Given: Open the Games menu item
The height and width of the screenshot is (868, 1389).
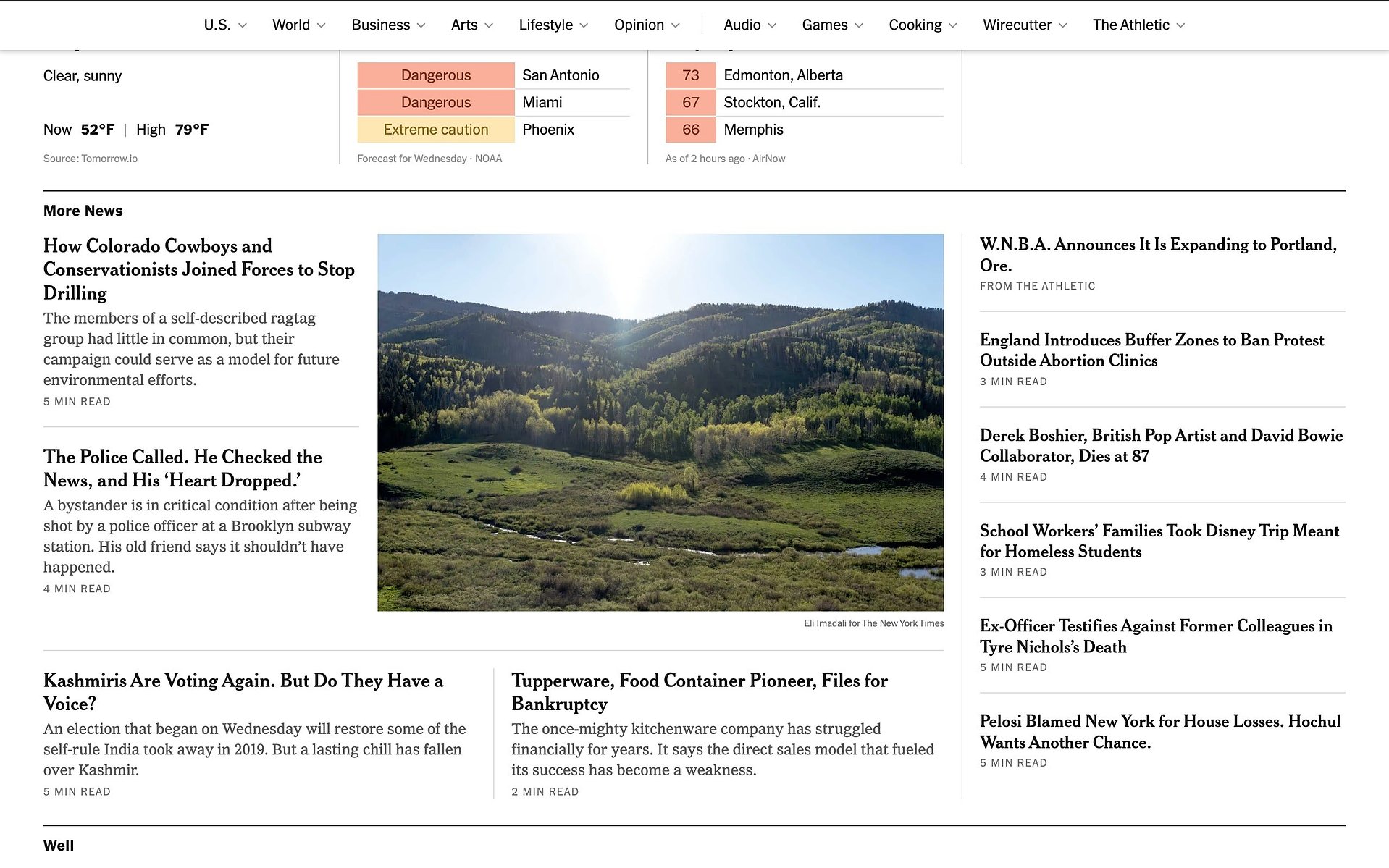Looking at the screenshot, I should pos(825,25).
